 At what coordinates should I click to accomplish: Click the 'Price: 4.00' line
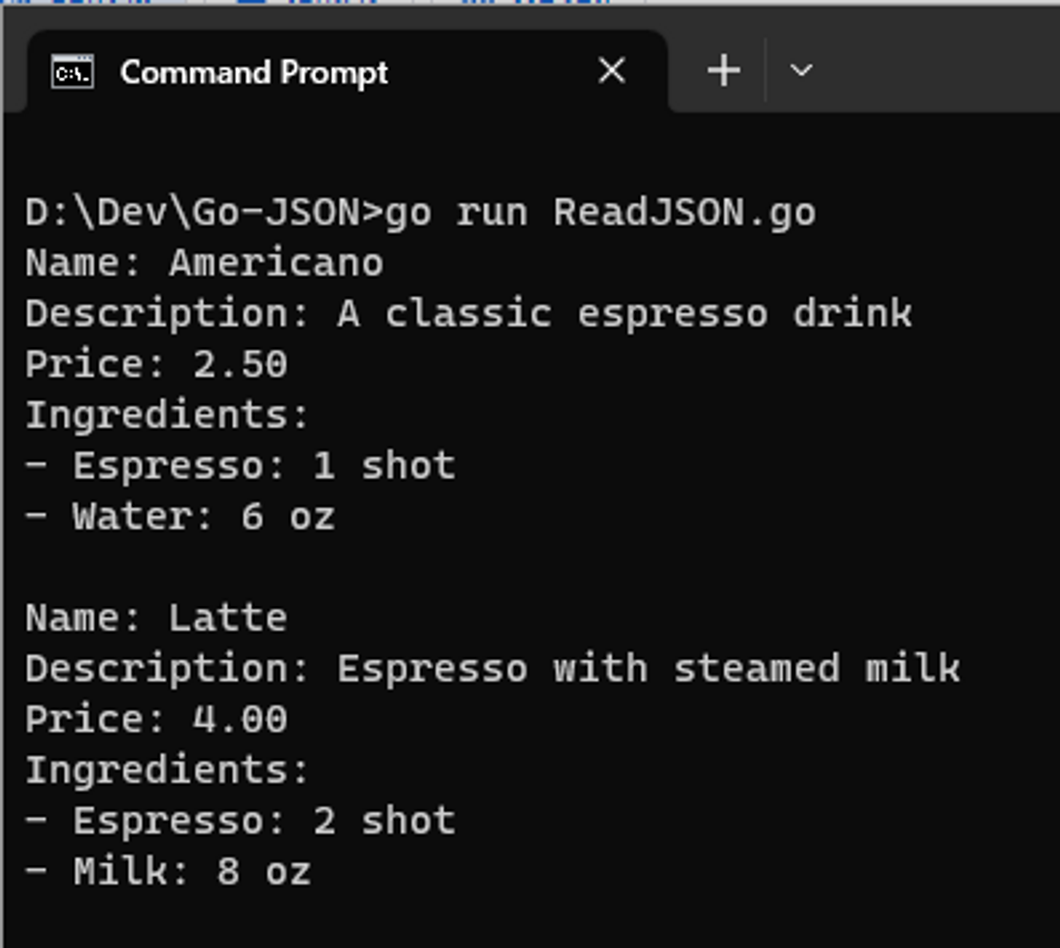click(x=156, y=719)
